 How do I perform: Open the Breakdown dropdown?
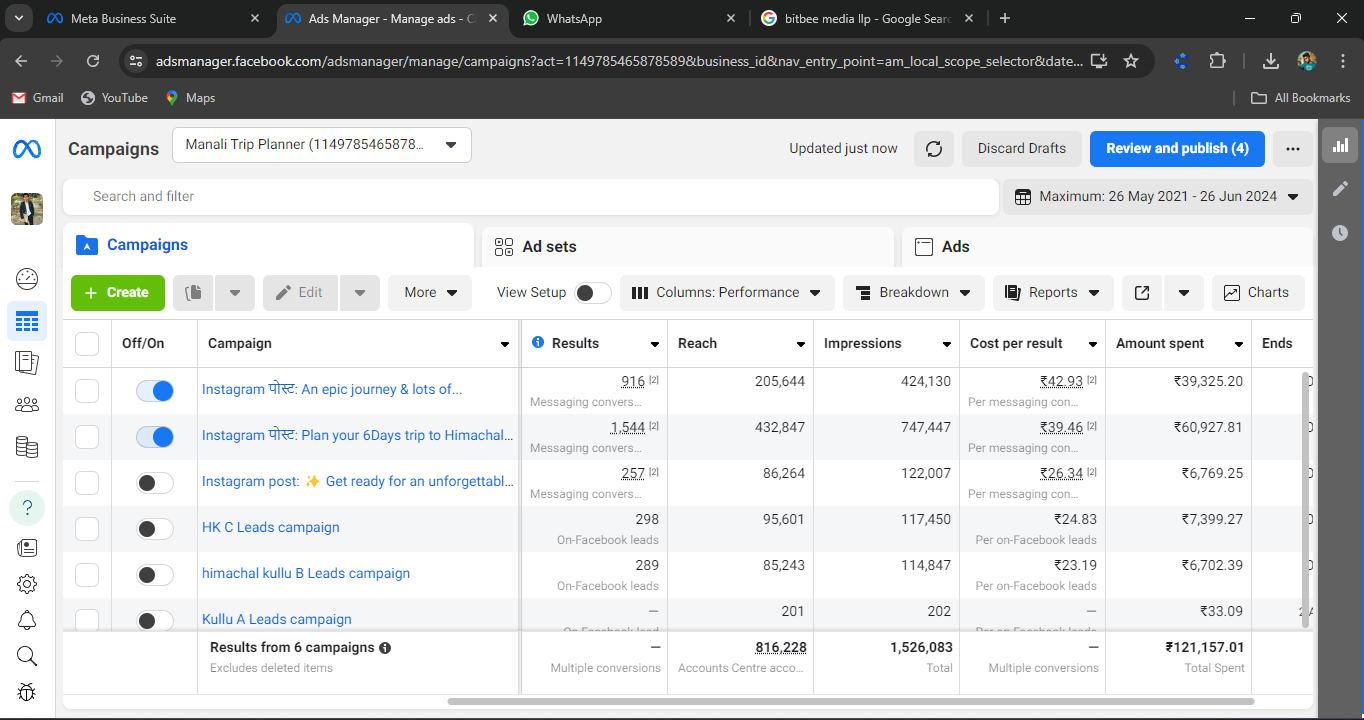pos(913,293)
